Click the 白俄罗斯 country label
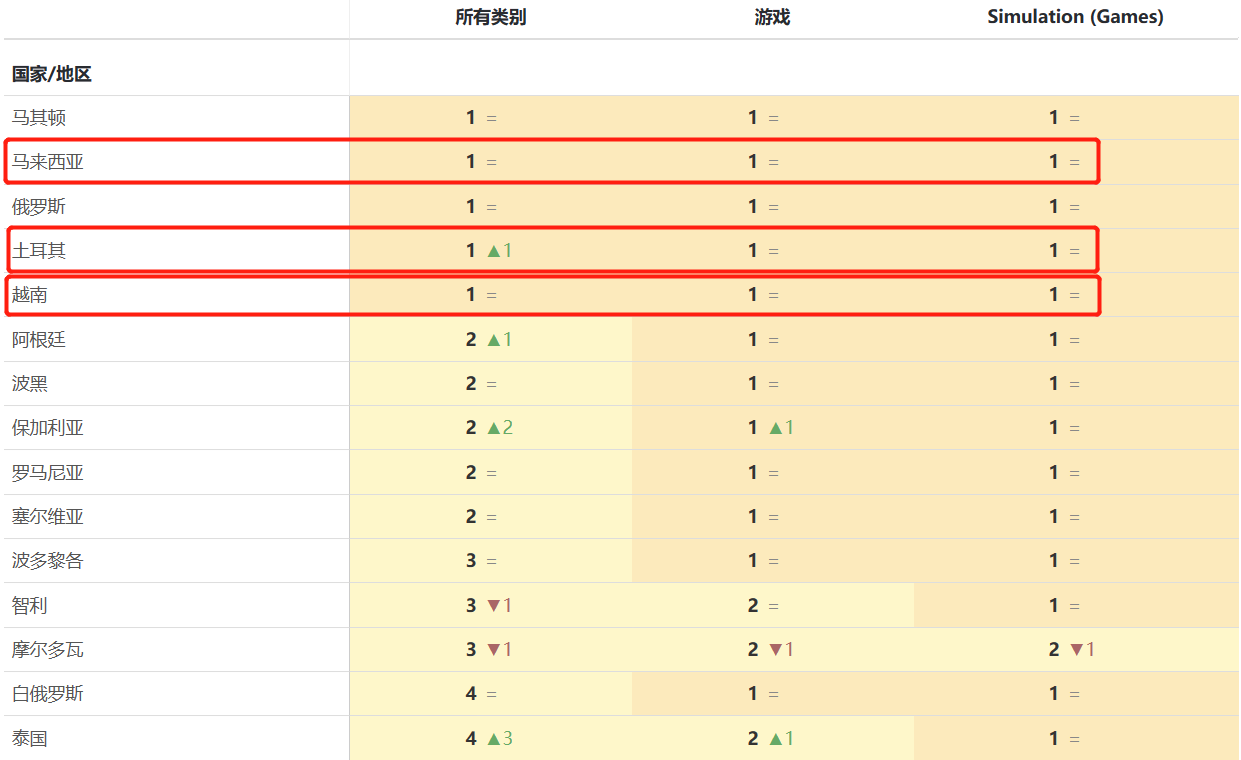The width and height of the screenshot is (1241, 760). point(48,694)
